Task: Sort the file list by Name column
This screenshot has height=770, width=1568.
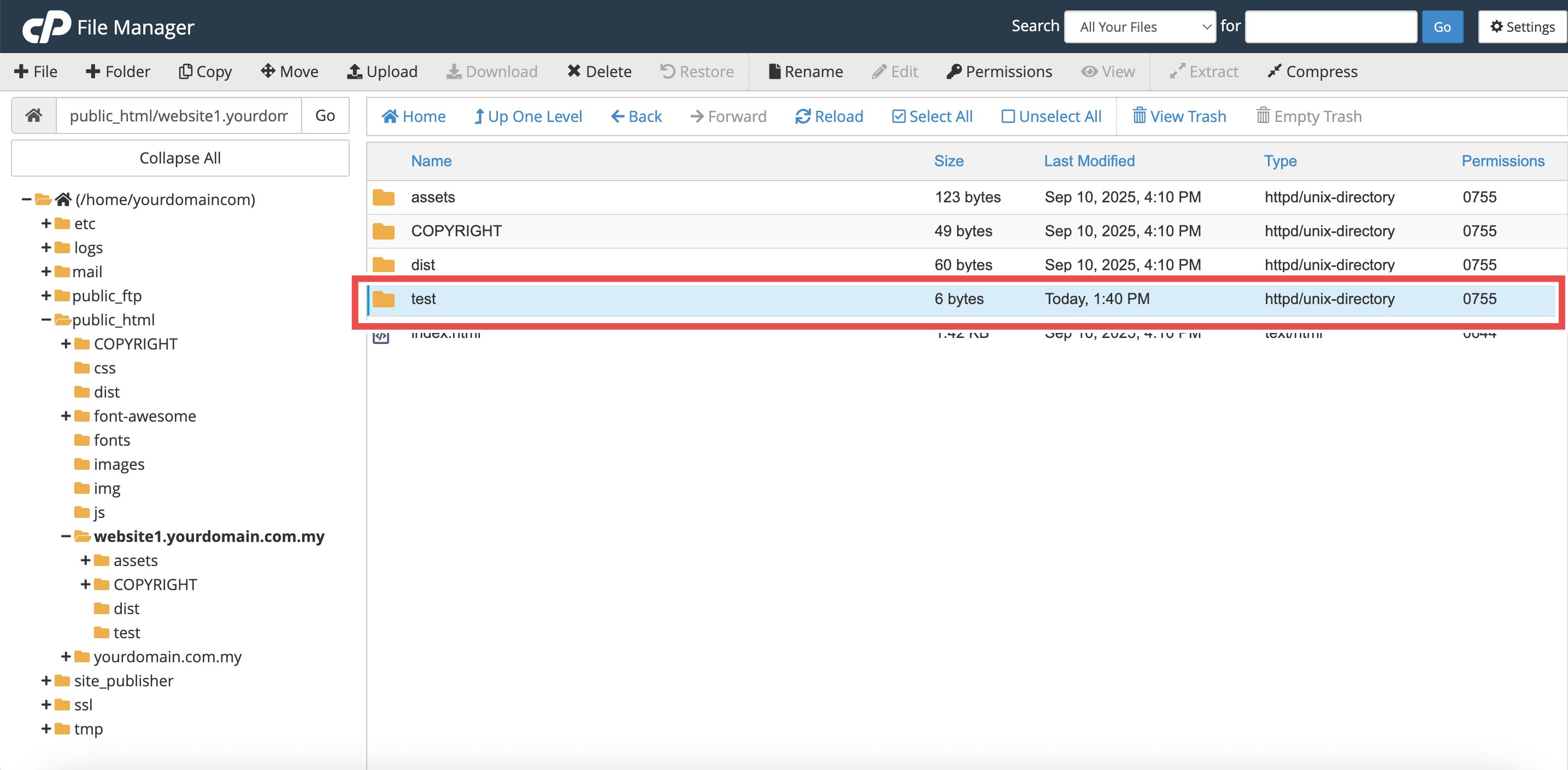Action: 431,161
